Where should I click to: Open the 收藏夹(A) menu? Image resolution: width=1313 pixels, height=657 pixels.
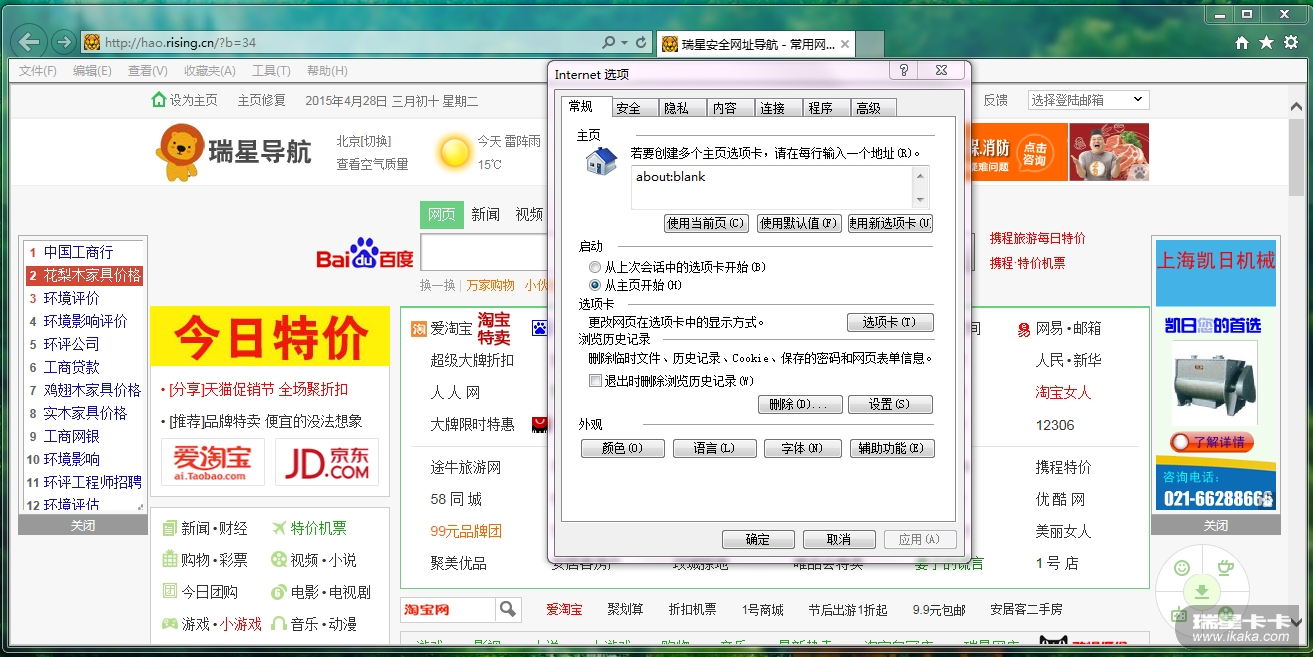(x=209, y=71)
